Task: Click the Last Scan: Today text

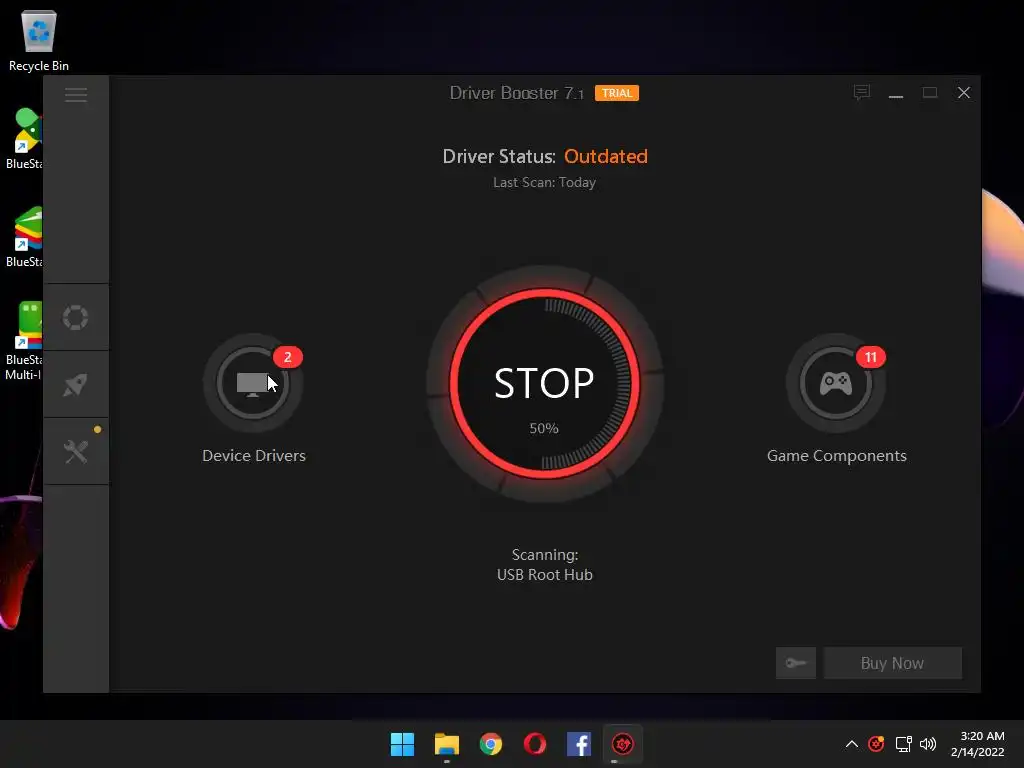Action: (x=544, y=182)
